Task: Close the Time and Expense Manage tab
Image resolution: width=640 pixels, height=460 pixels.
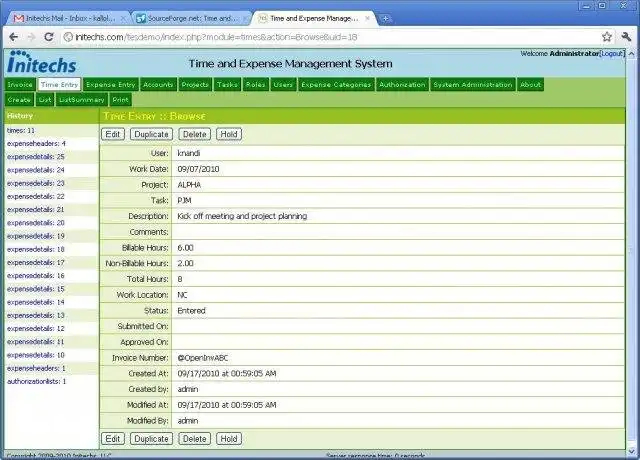Action: tap(367, 18)
